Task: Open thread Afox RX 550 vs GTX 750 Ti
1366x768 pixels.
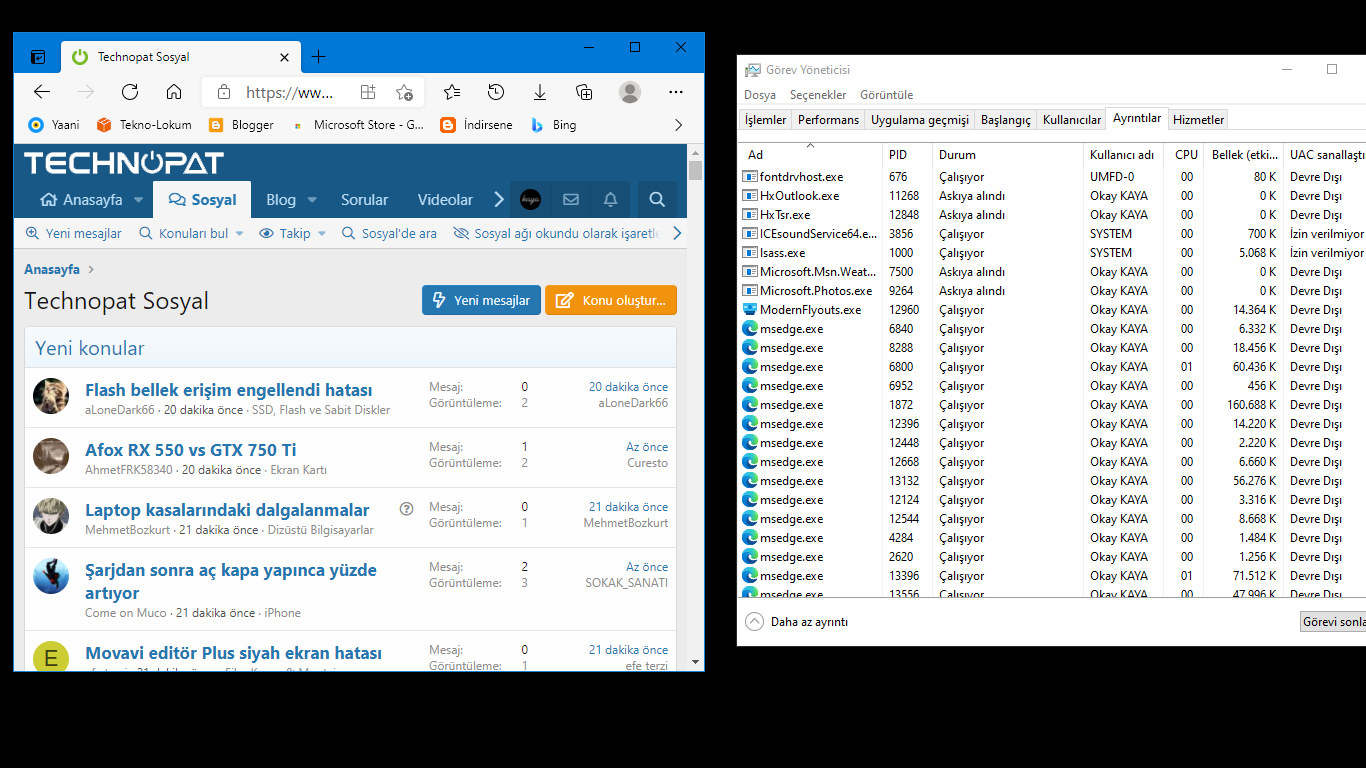Action: [191, 450]
